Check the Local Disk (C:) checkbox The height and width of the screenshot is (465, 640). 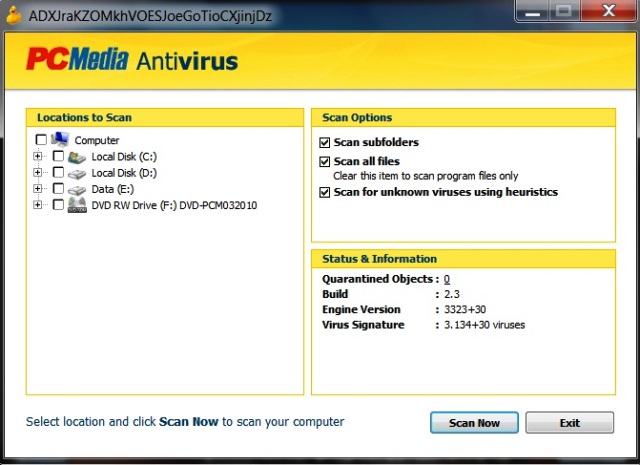point(58,157)
